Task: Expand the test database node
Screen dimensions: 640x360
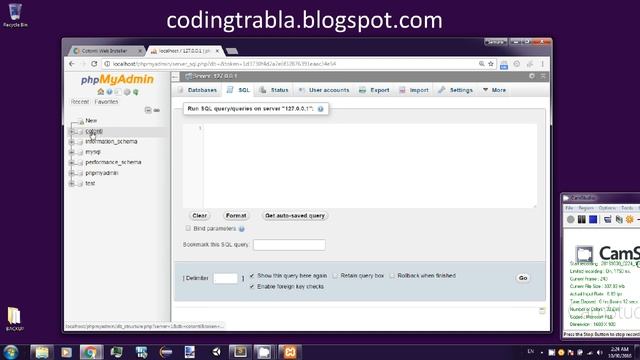Action: (72, 184)
